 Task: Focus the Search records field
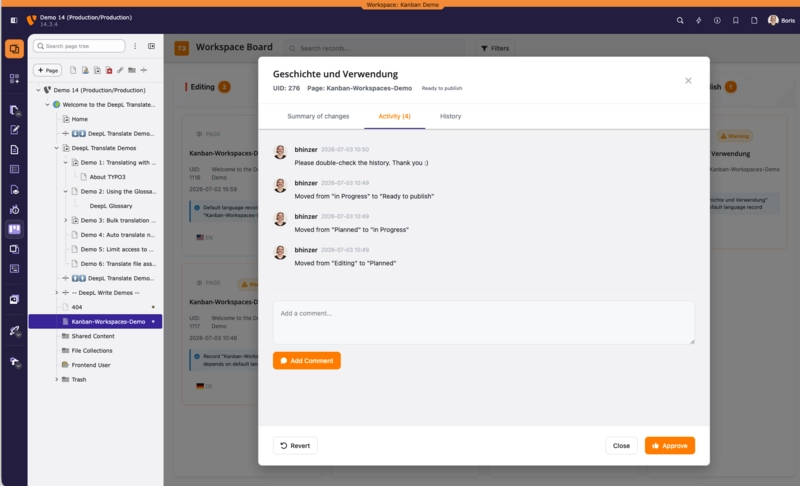375,48
